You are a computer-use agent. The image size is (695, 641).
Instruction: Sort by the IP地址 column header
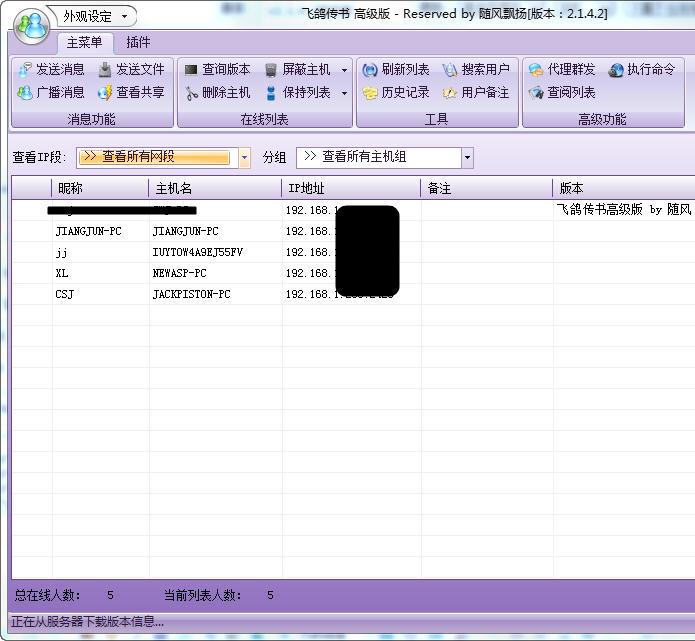coord(351,188)
